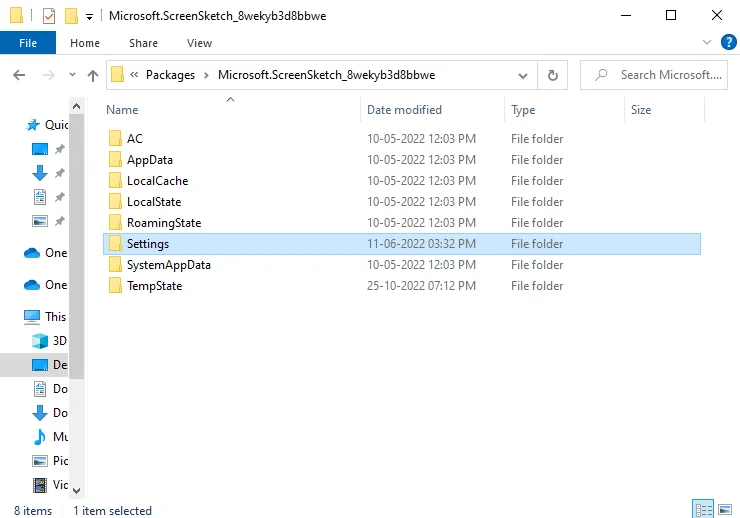Switch to Large icons view layout
Image resolution: width=740 pixels, height=518 pixels.
pyautogui.click(x=725, y=510)
